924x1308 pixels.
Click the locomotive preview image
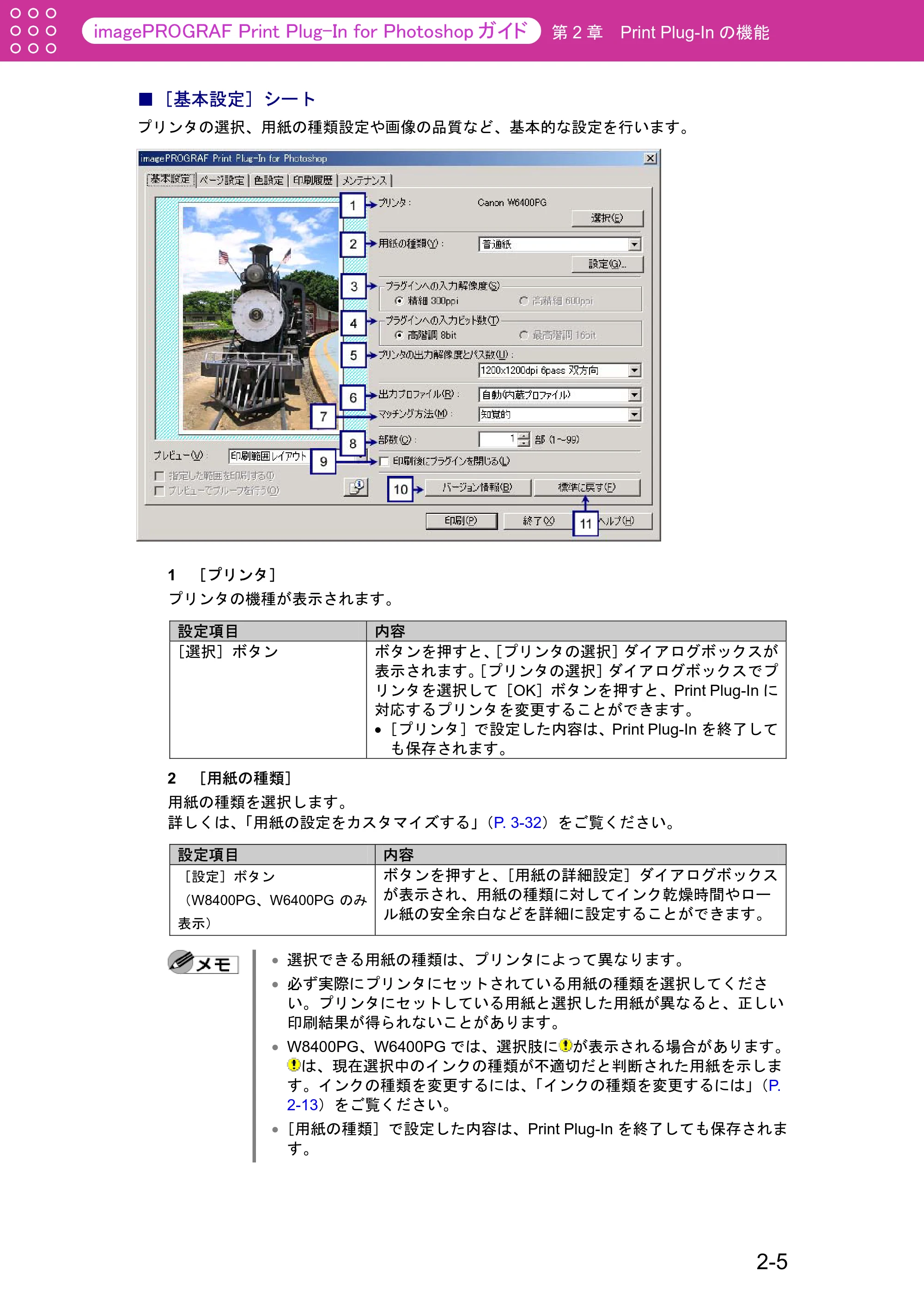tap(261, 318)
